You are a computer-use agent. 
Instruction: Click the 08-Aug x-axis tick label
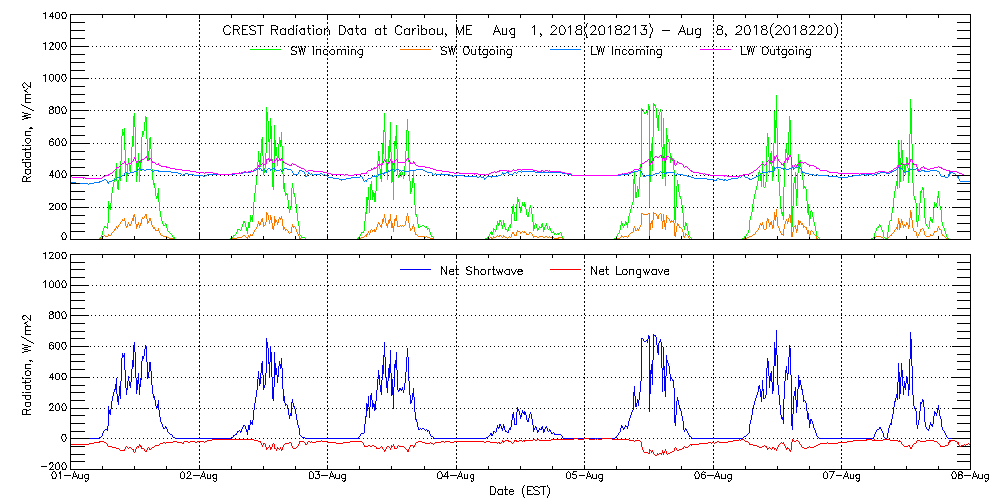pyautogui.click(x=971, y=476)
